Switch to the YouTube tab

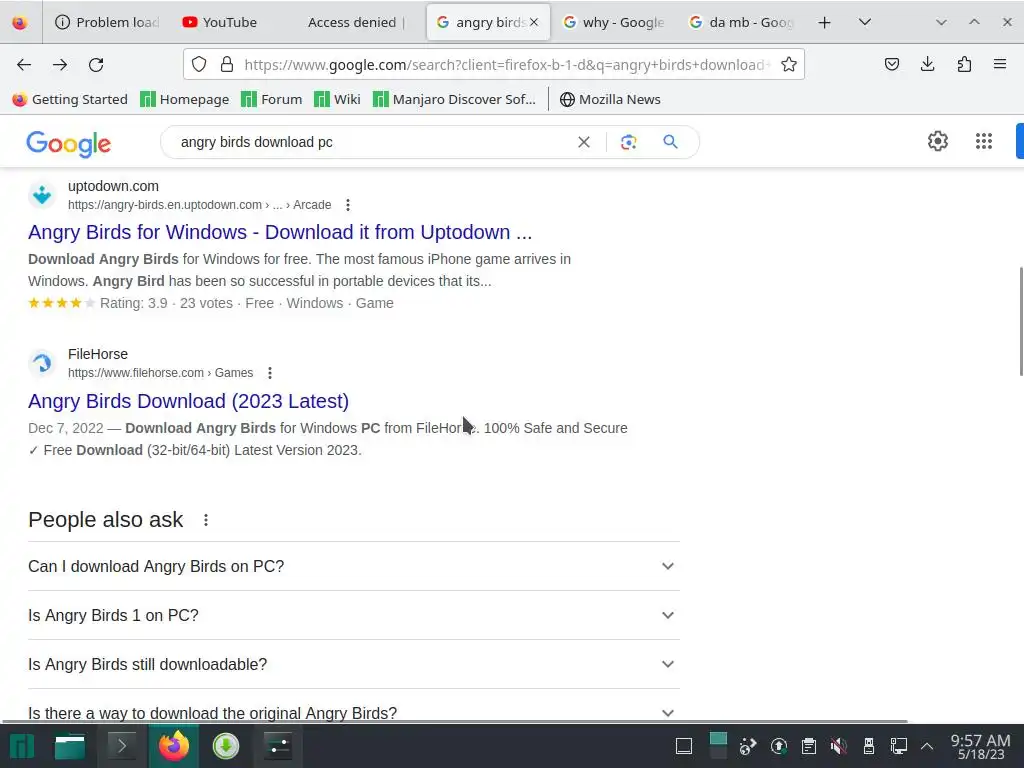tap(230, 22)
